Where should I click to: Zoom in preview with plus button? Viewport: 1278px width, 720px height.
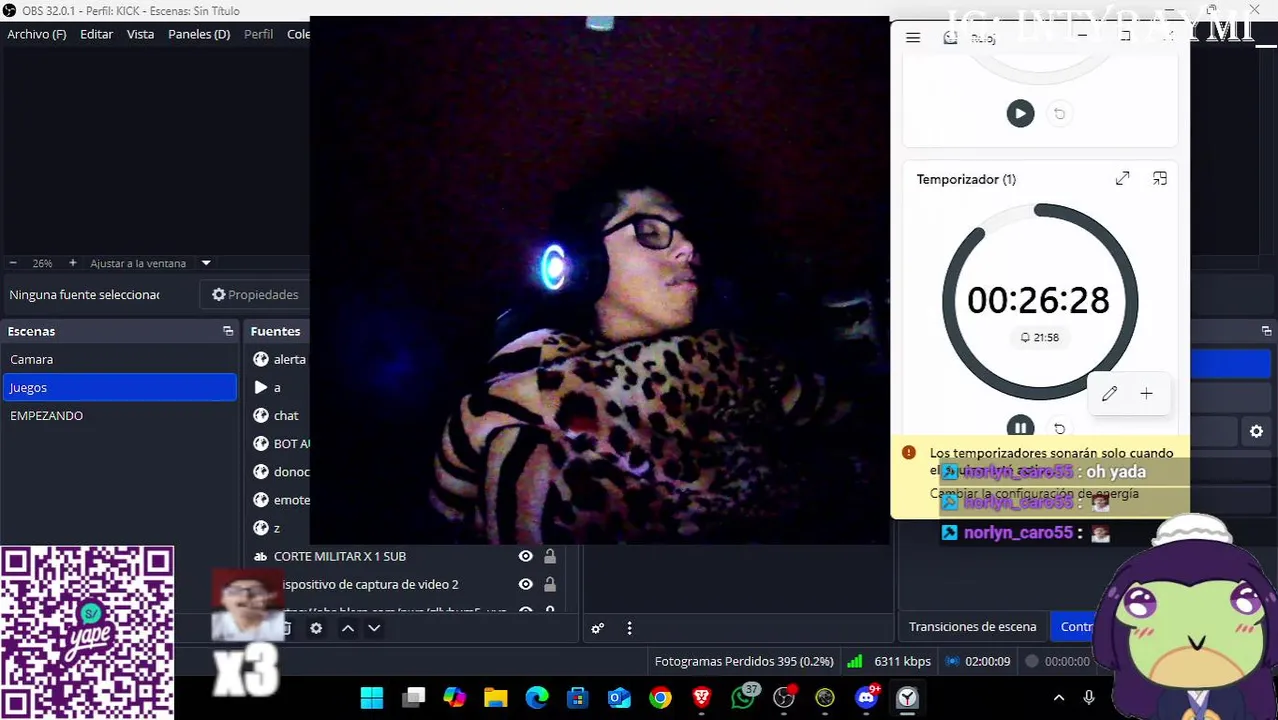pyautogui.click(x=72, y=263)
